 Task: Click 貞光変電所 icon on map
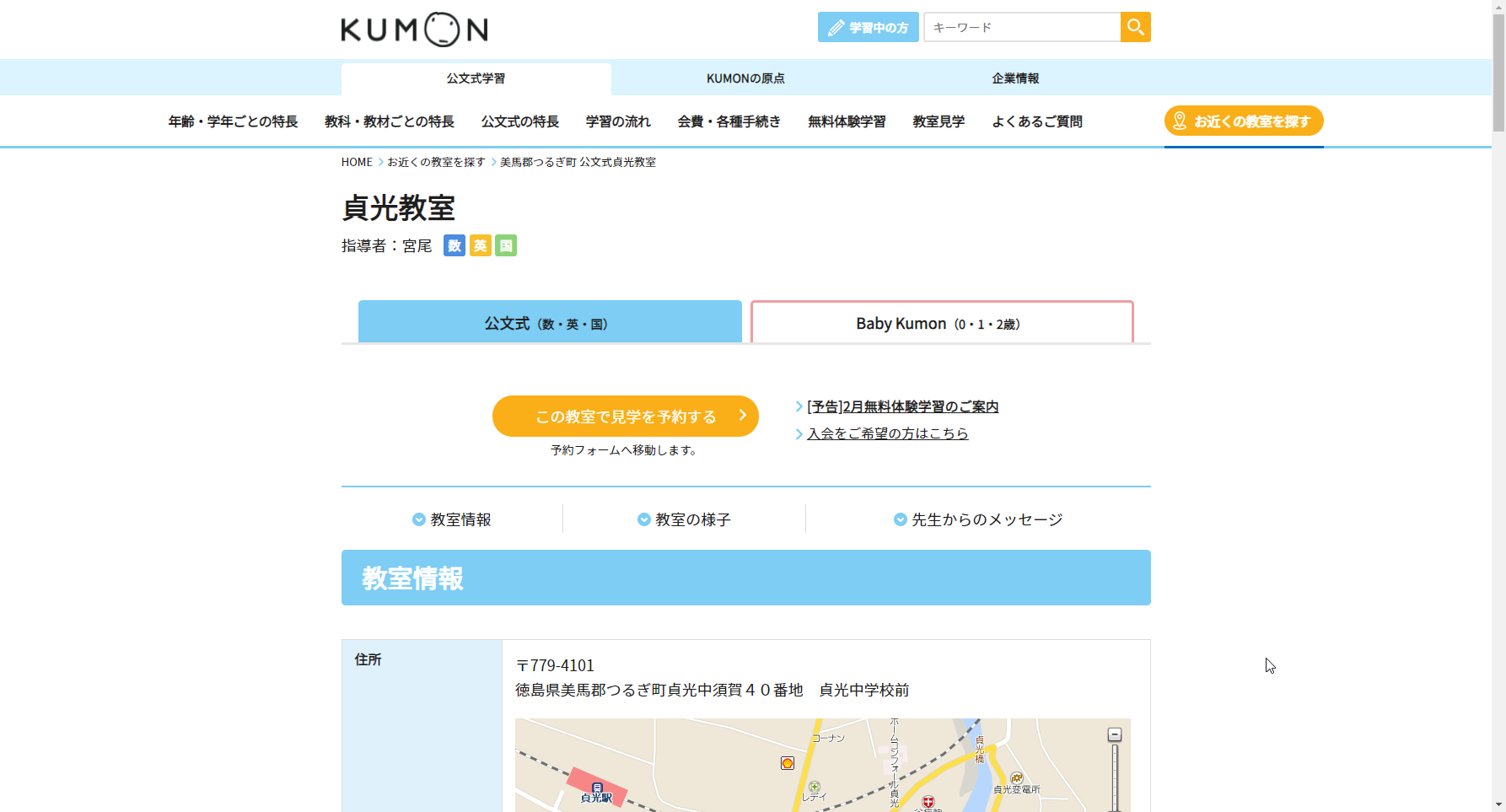(x=1016, y=777)
